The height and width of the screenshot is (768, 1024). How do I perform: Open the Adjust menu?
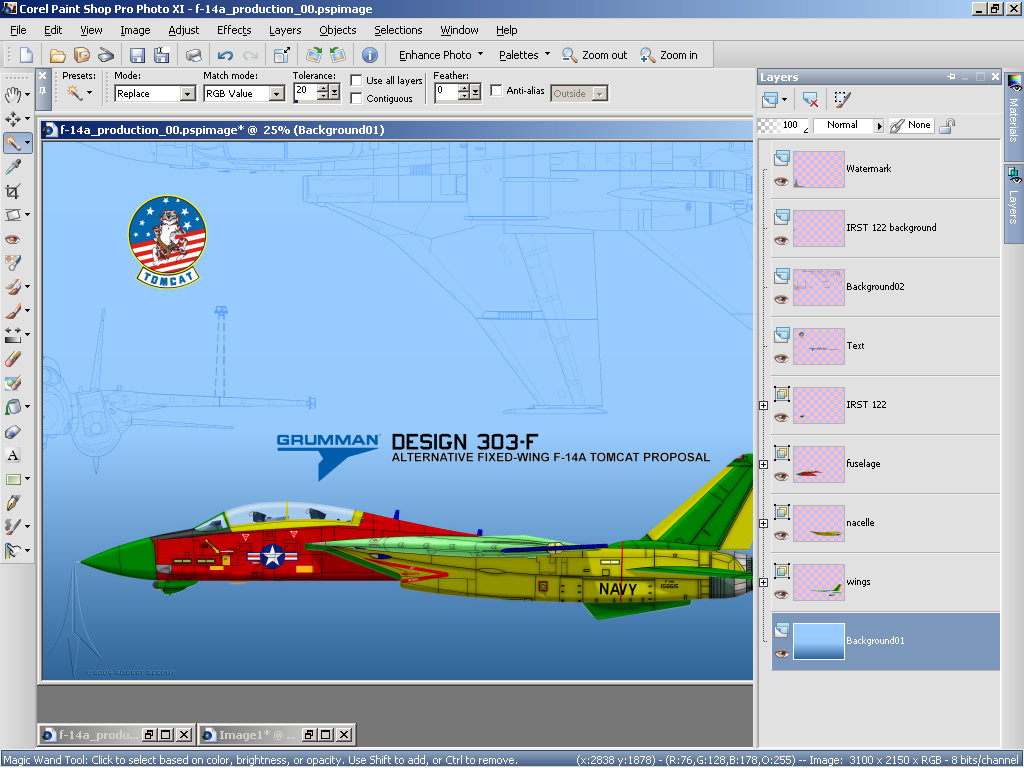(184, 30)
